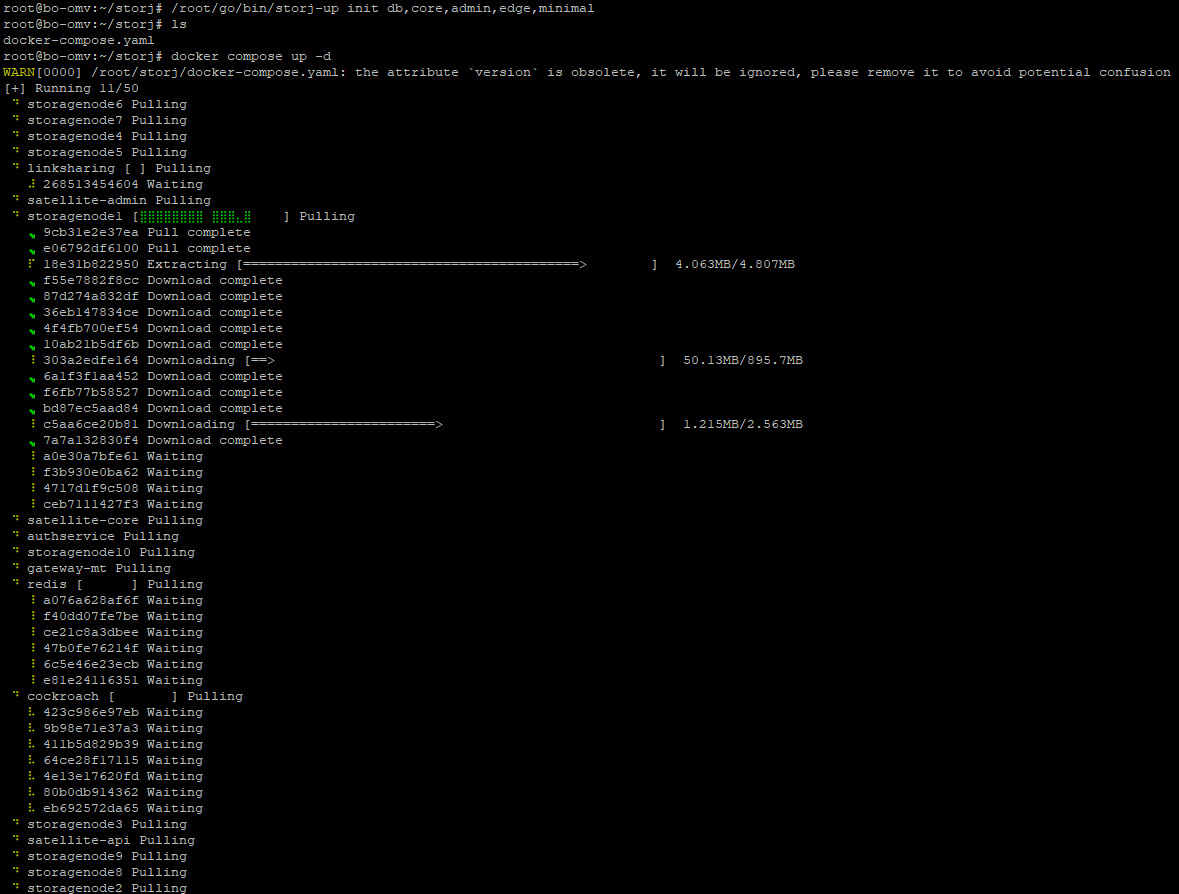Click the checkmark next to f55e7882f8cc
The height and width of the screenshot is (894, 1179).
[33, 282]
